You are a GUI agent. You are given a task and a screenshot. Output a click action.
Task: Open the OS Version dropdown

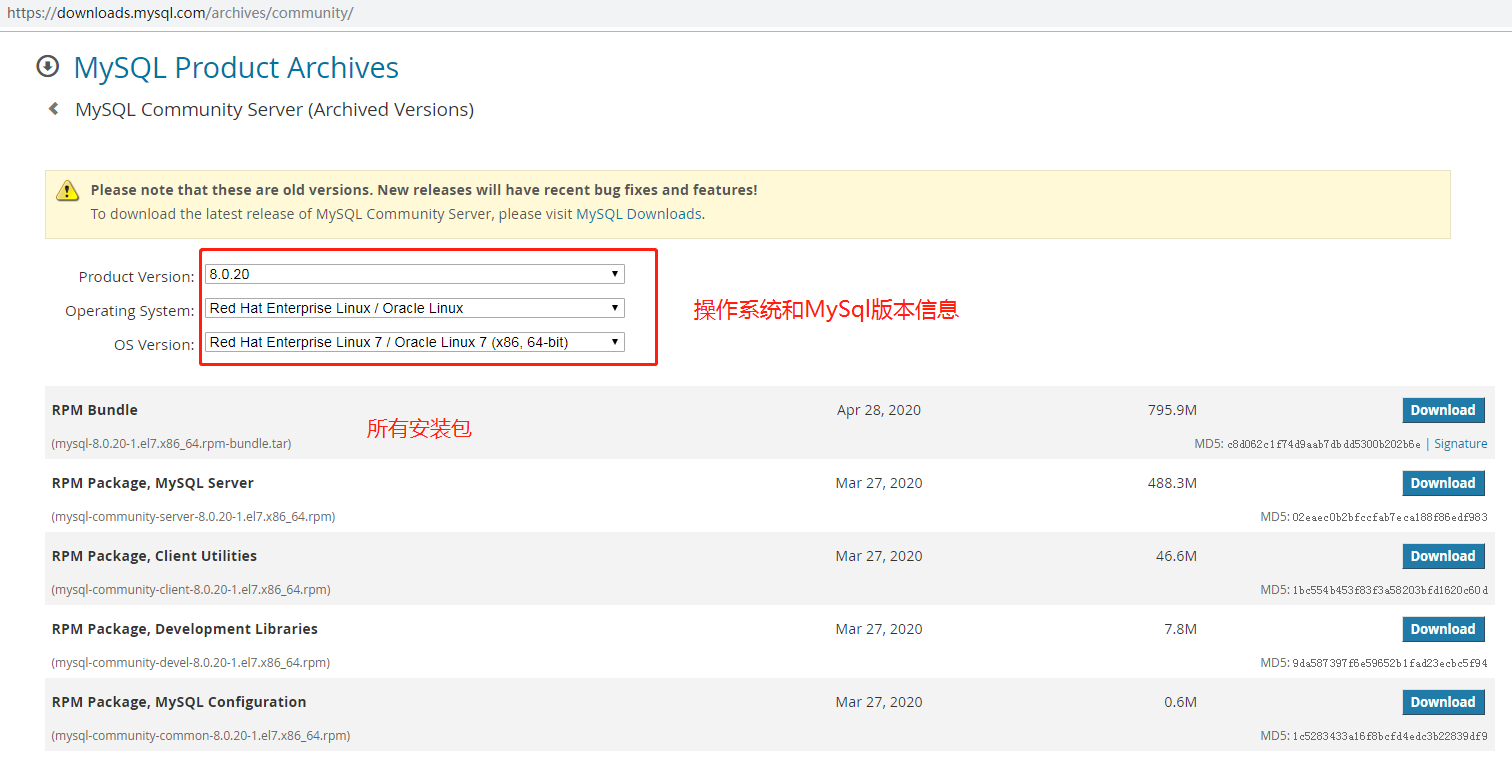click(x=415, y=342)
